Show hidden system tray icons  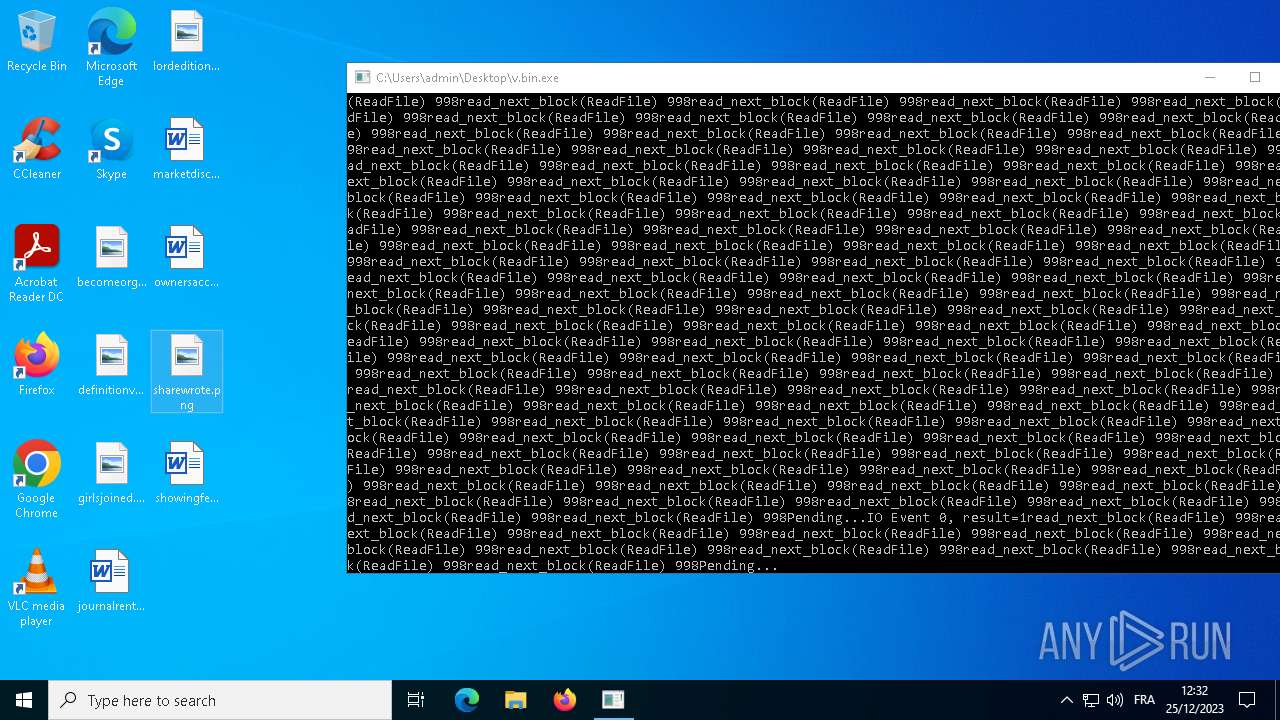point(1066,700)
